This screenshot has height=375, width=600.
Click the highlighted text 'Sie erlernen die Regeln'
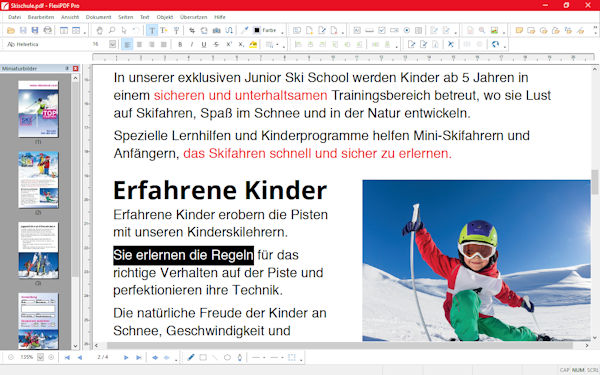click(183, 255)
